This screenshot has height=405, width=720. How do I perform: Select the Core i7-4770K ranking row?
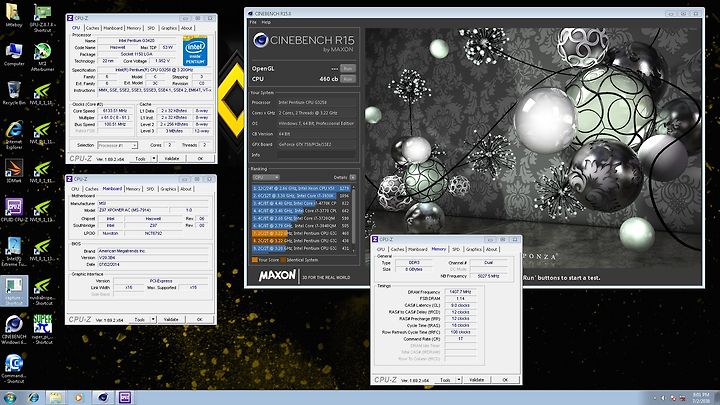click(301, 203)
